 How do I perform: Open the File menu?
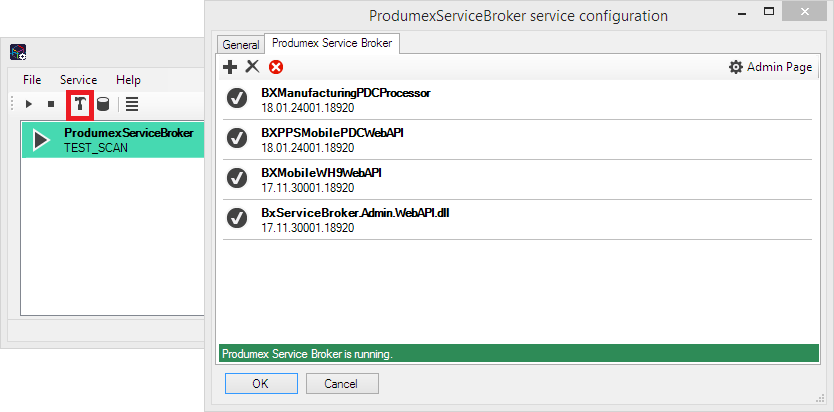pyautogui.click(x=32, y=80)
